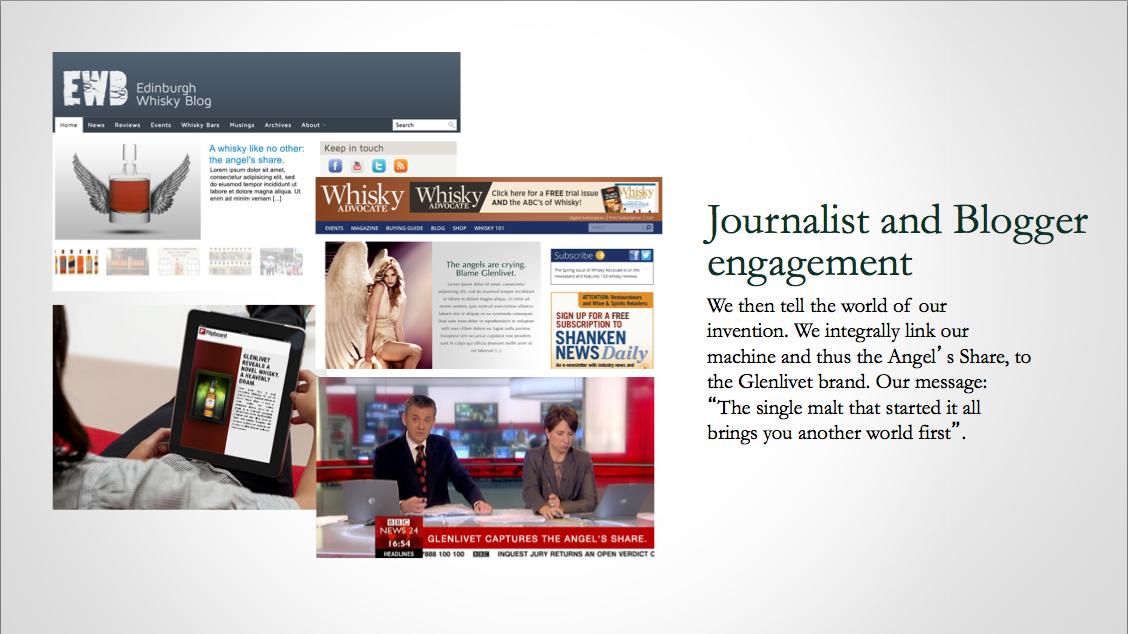Click the 16:54 time on BBC ticker
The height and width of the screenshot is (634, 1128).
(x=399, y=543)
